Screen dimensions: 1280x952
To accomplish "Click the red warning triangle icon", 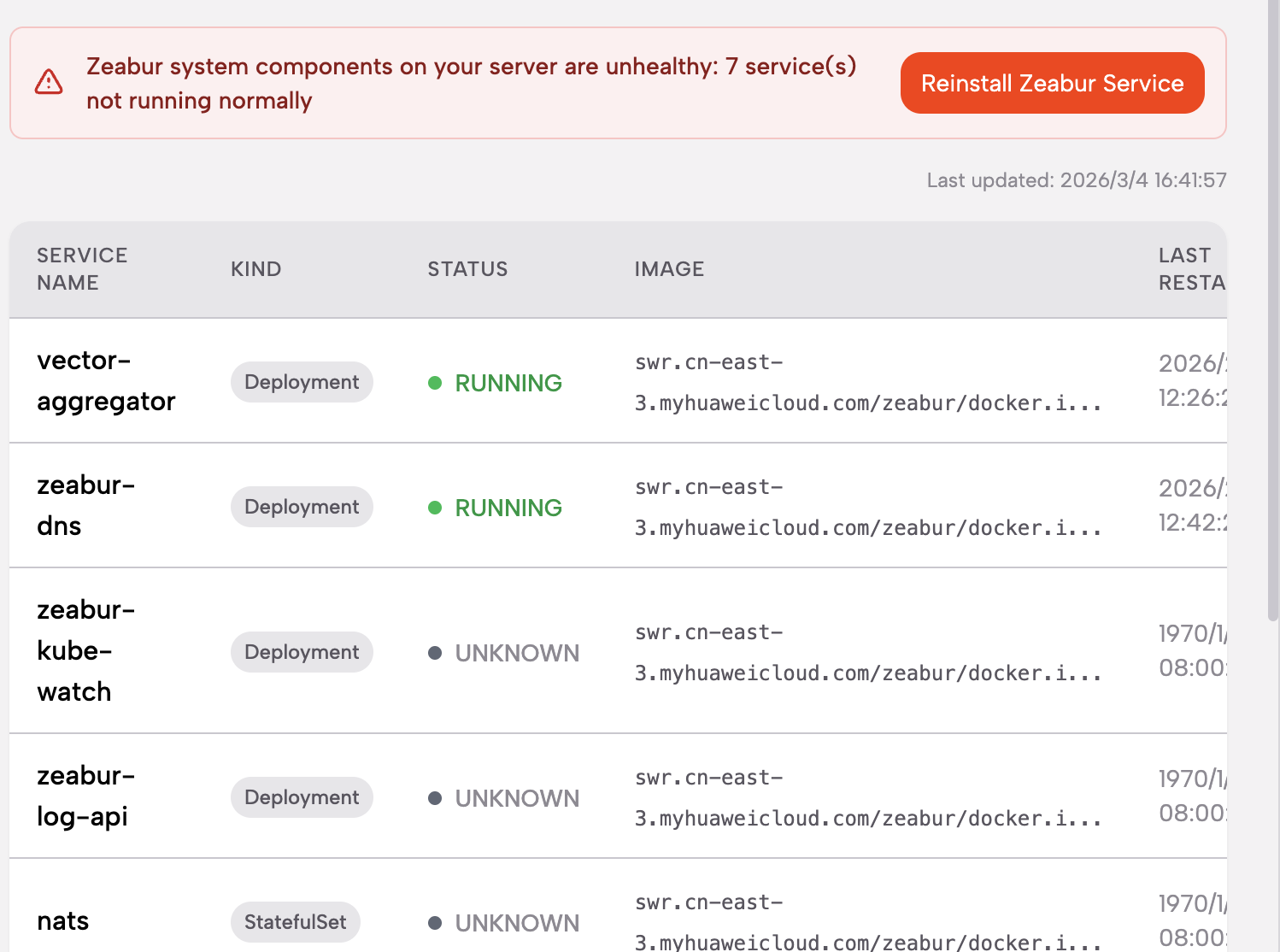I will 49,82.
